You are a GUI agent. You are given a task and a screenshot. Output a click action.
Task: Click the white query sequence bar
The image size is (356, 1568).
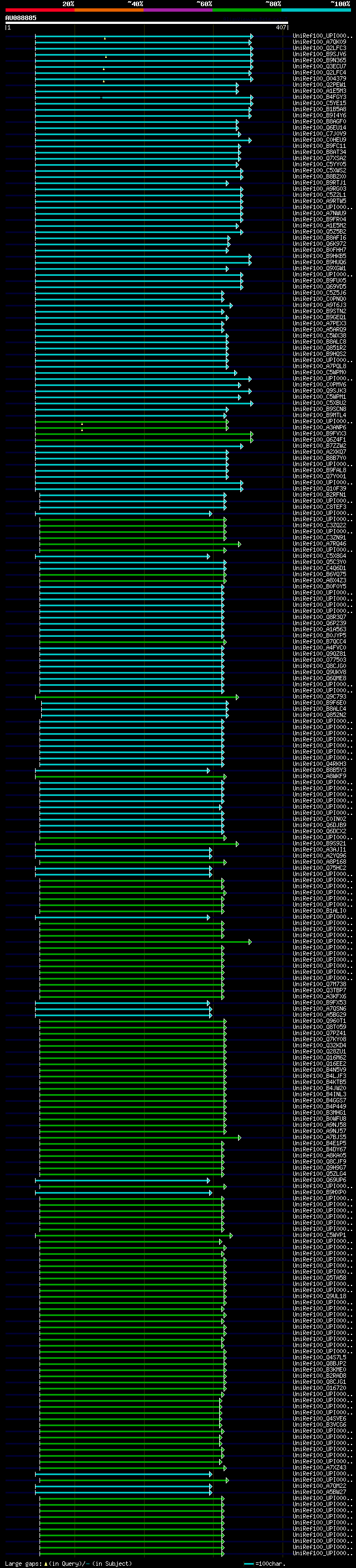pos(147,23)
